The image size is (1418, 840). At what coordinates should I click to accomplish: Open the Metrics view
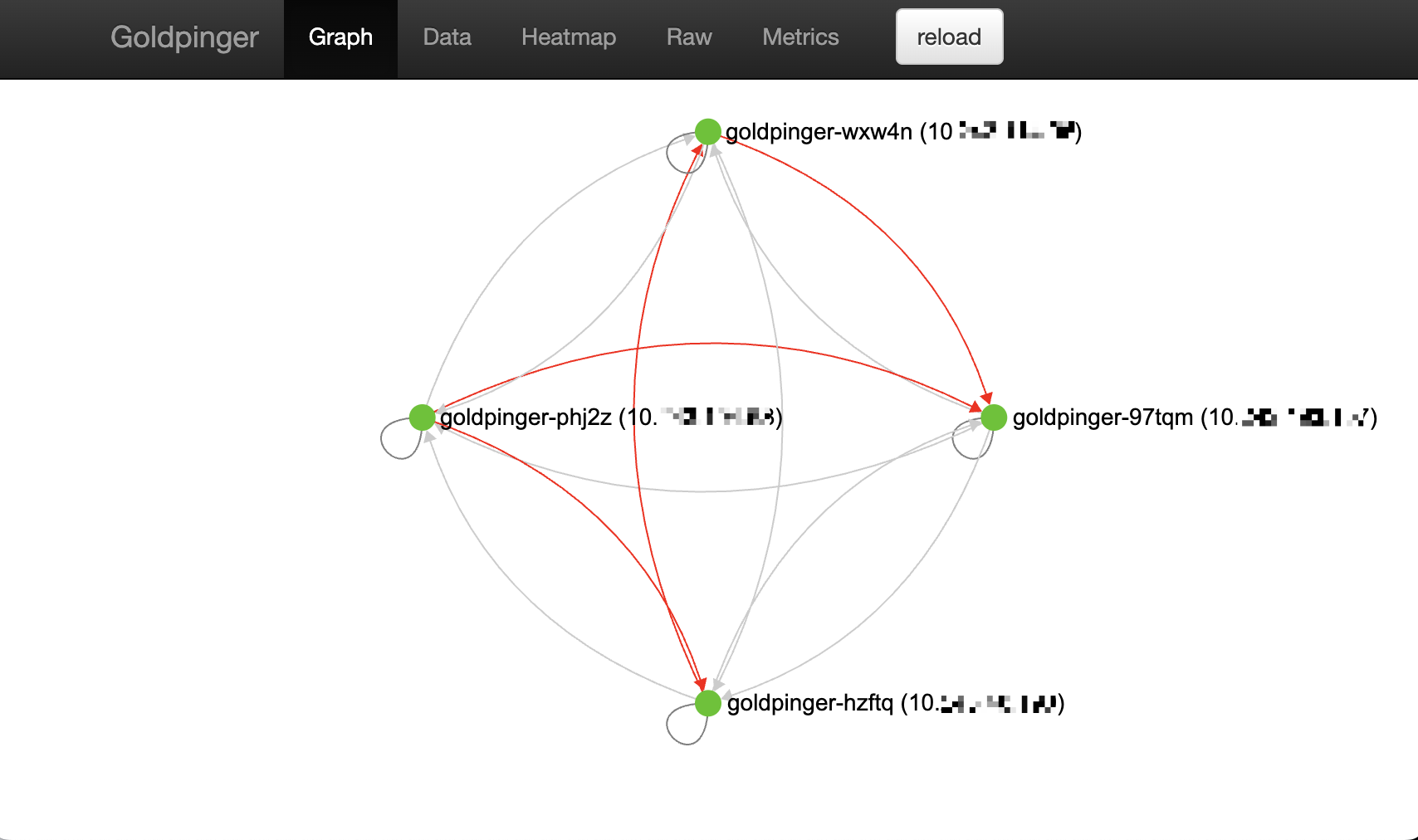pyautogui.click(x=799, y=37)
